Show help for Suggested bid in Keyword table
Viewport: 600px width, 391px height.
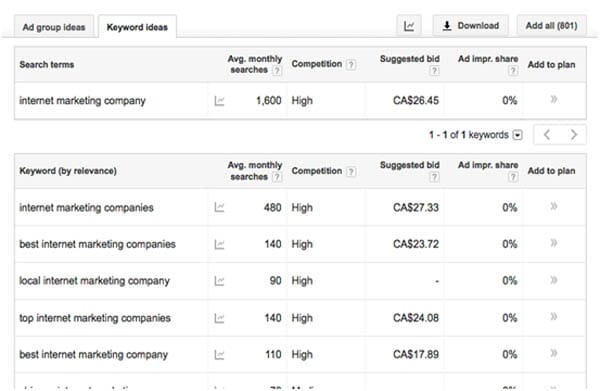tap(434, 177)
